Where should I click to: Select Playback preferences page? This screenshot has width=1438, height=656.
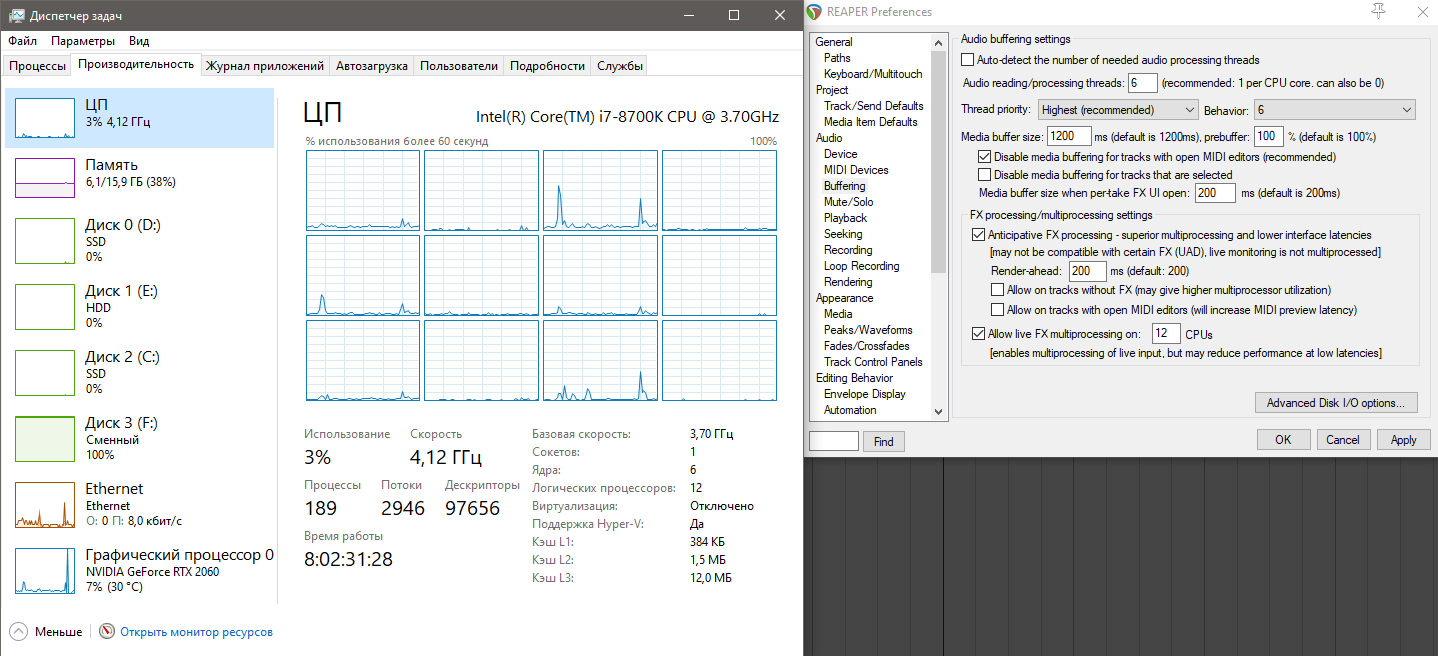(846, 218)
